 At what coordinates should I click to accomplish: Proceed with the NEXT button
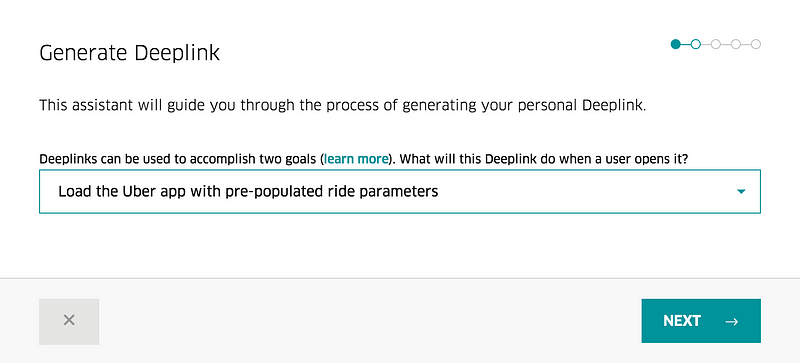tap(701, 321)
